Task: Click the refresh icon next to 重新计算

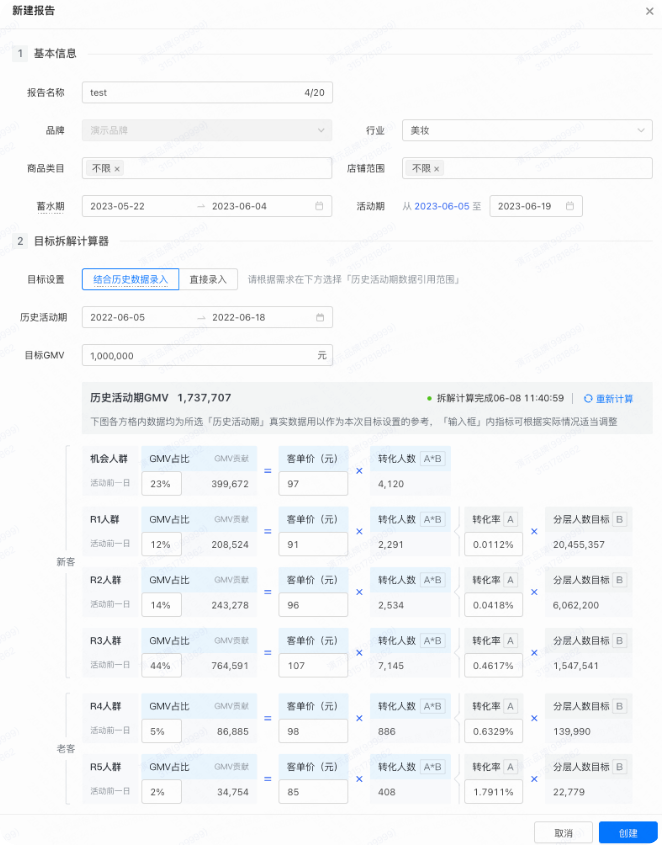Action: click(588, 399)
